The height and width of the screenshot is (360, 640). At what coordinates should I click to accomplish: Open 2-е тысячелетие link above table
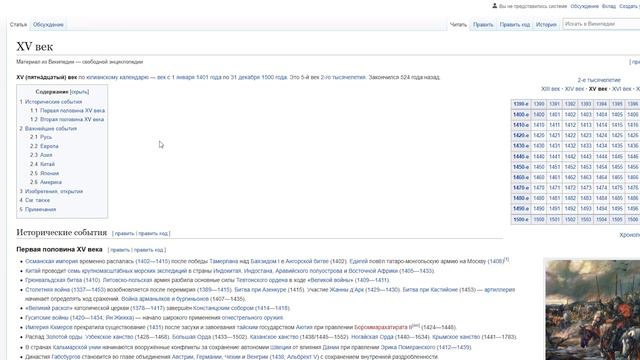pos(599,80)
